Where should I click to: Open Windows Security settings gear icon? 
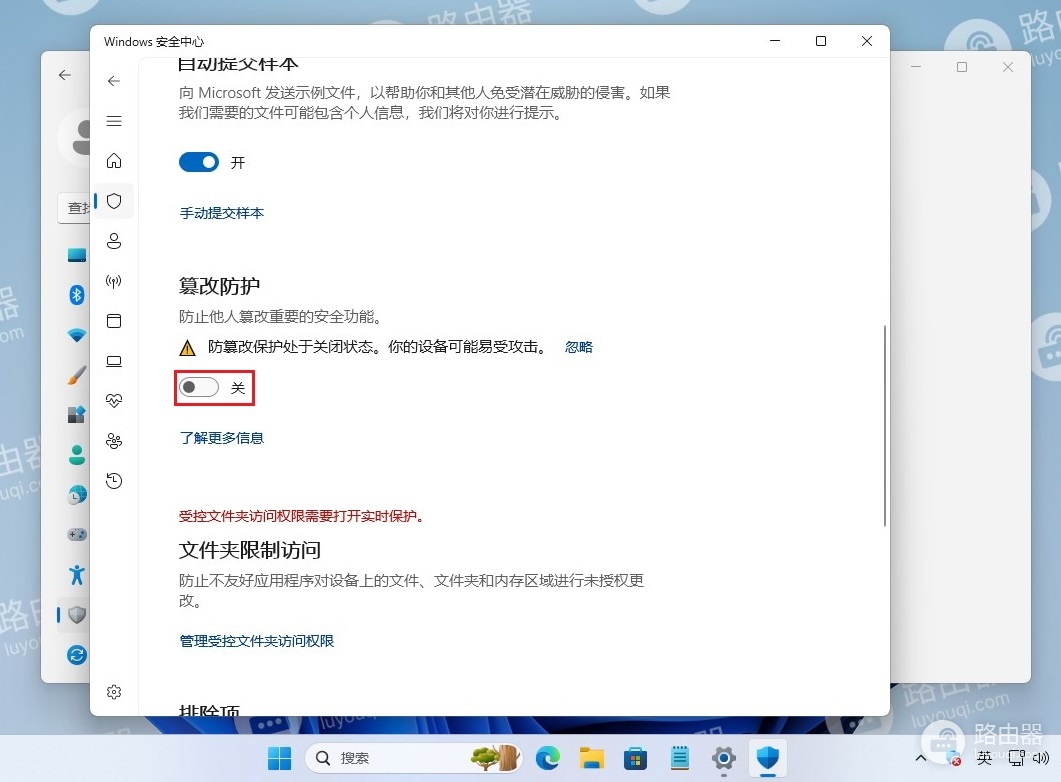pyautogui.click(x=114, y=692)
